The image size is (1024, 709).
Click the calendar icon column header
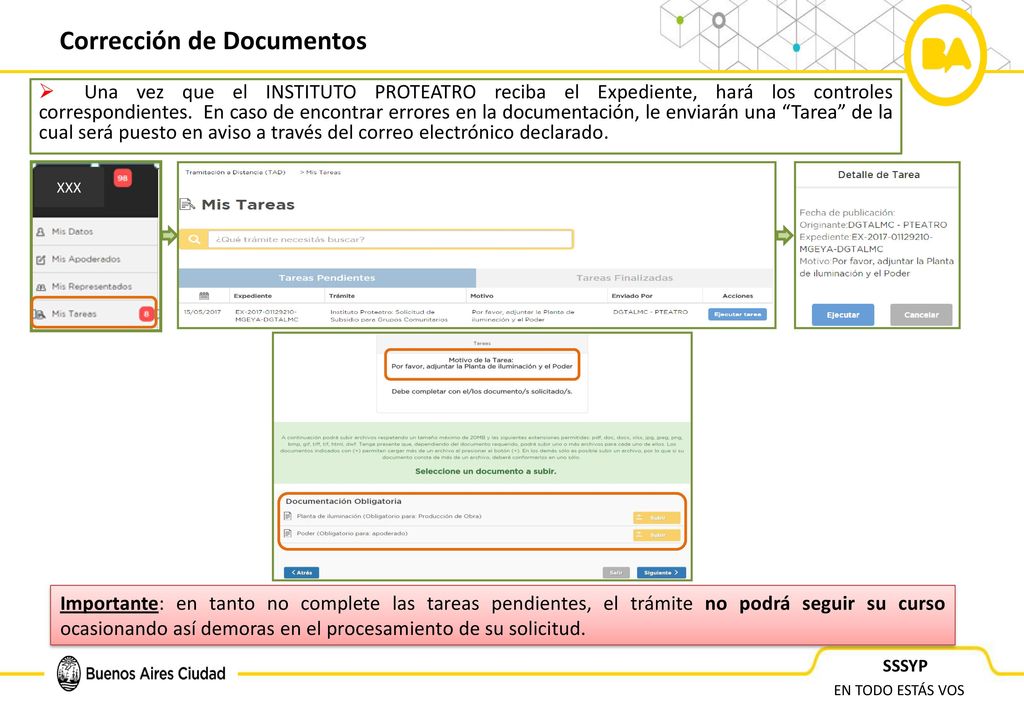point(204,296)
